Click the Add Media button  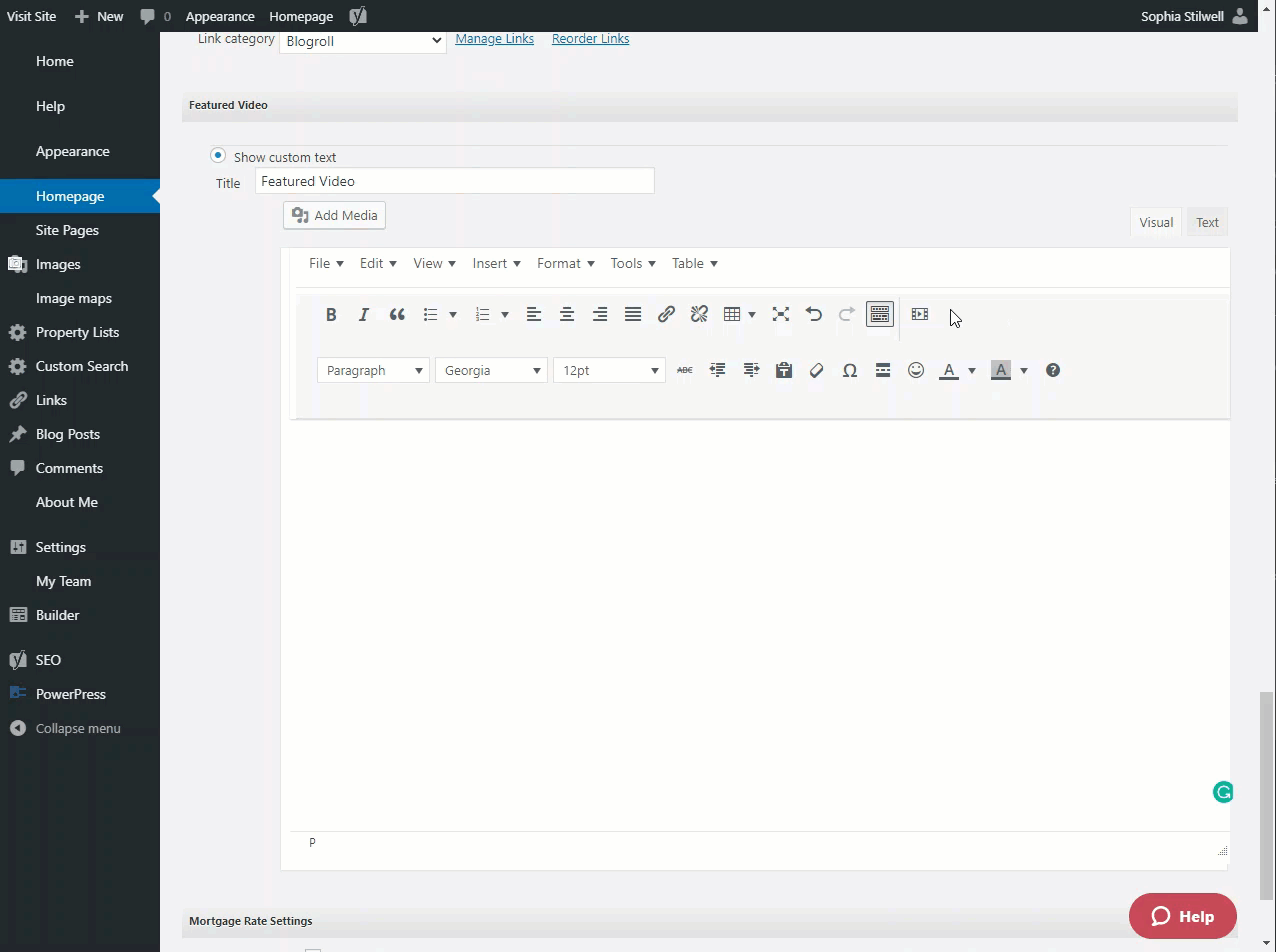click(x=334, y=215)
